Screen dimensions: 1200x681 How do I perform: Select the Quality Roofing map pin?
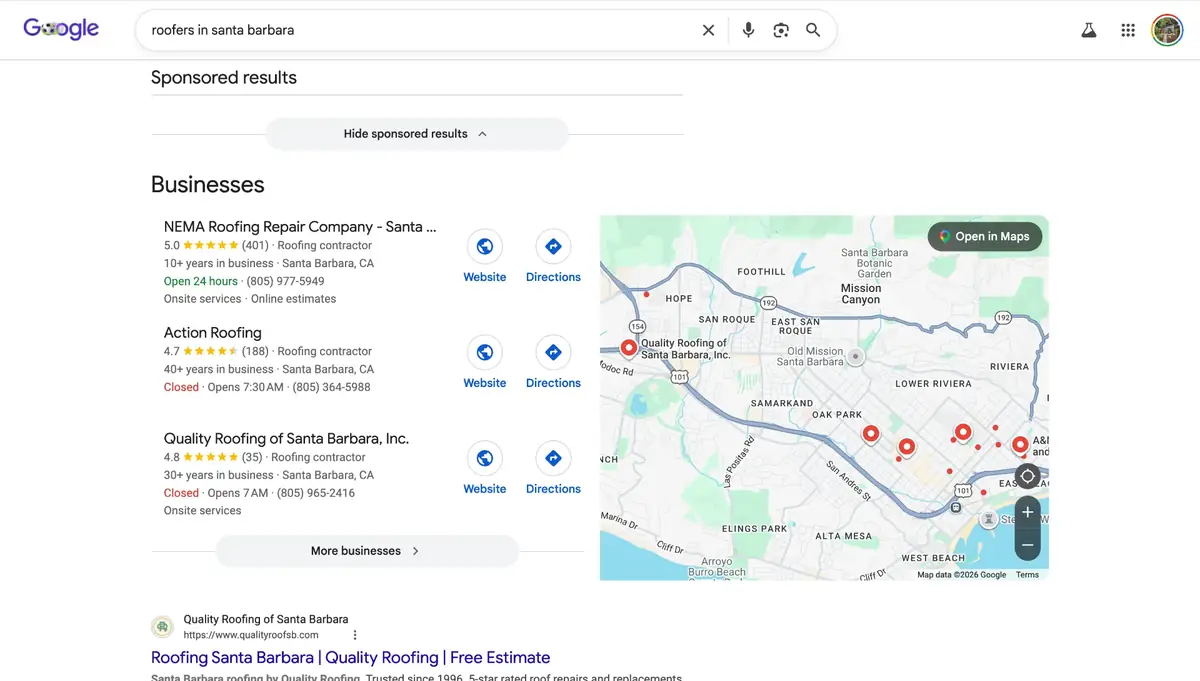pyautogui.click(x=629, y=348)
